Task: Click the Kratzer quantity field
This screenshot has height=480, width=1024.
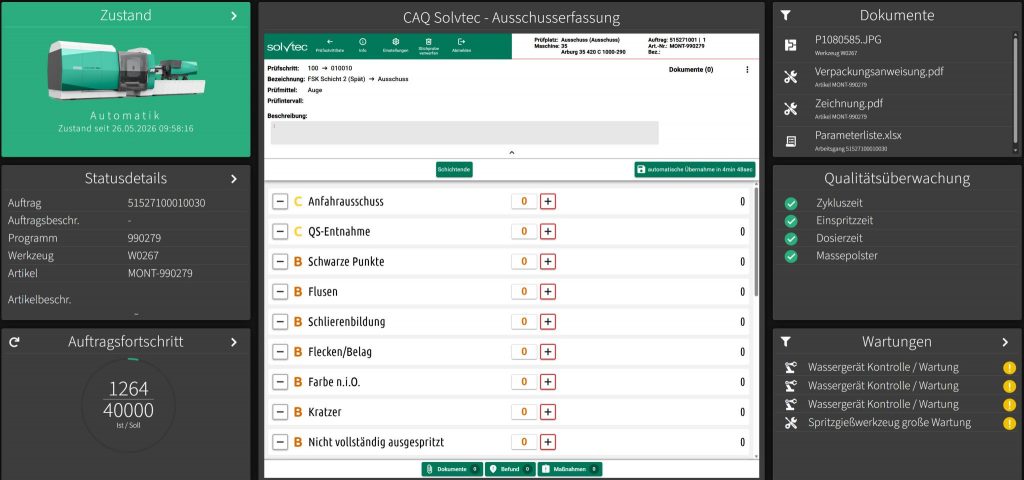Action: coord(524,412)
